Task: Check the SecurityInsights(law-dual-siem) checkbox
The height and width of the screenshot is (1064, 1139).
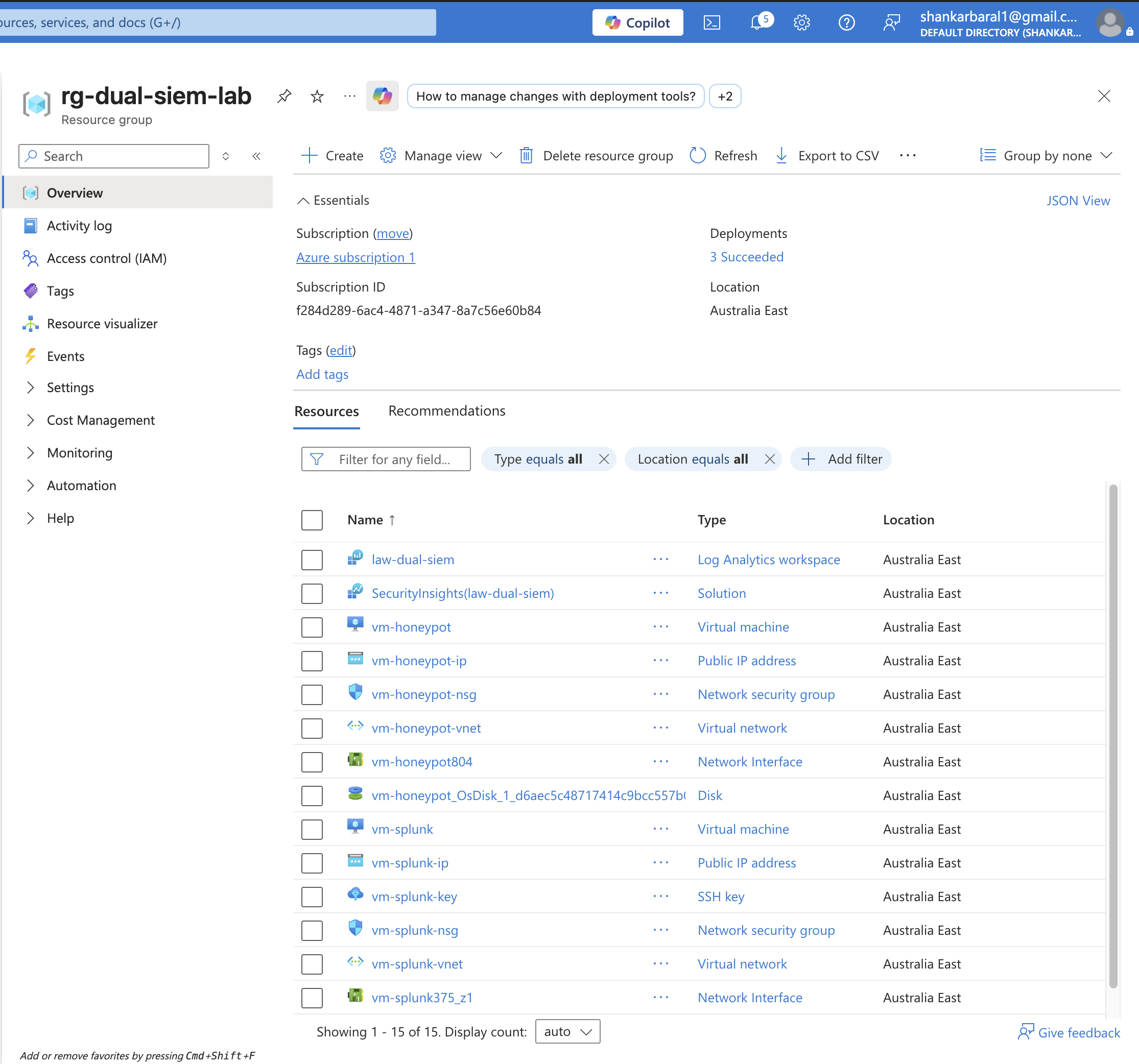Action: tap(312, 594)
